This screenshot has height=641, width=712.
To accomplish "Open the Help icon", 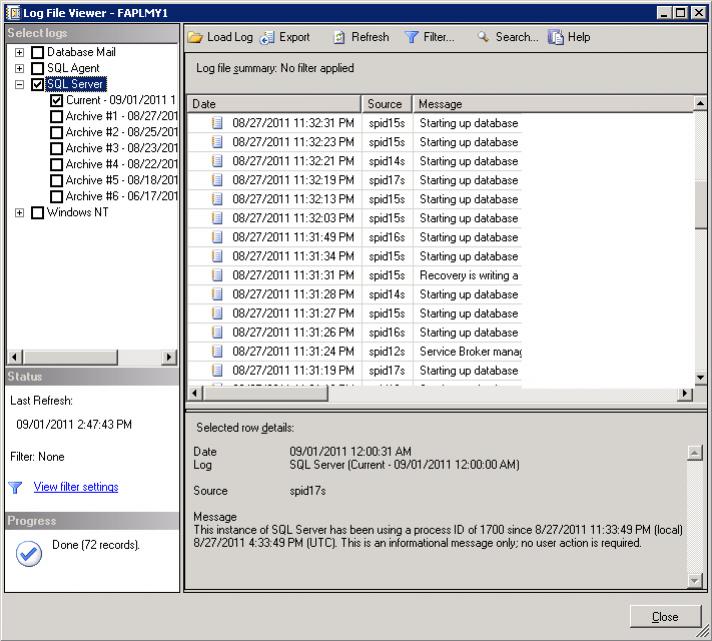I will [x=555, y=37].
